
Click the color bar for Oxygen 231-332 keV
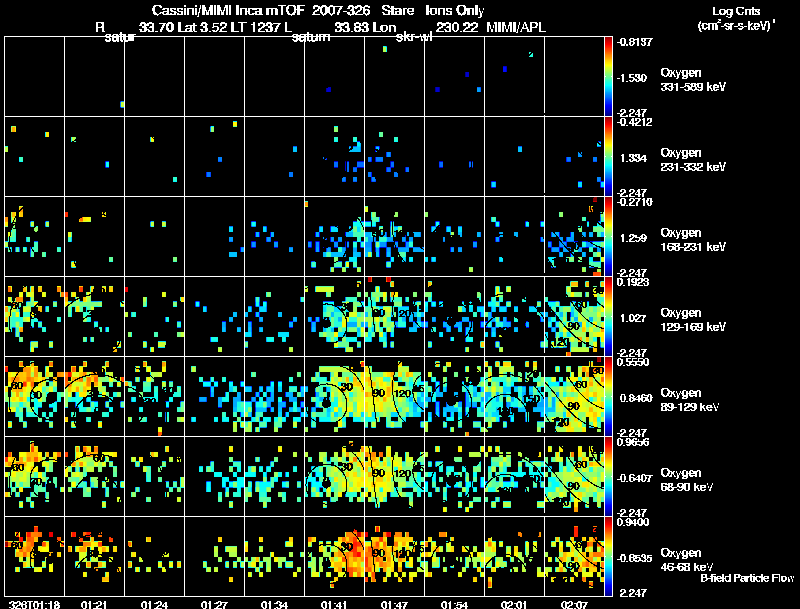(608, 156)
